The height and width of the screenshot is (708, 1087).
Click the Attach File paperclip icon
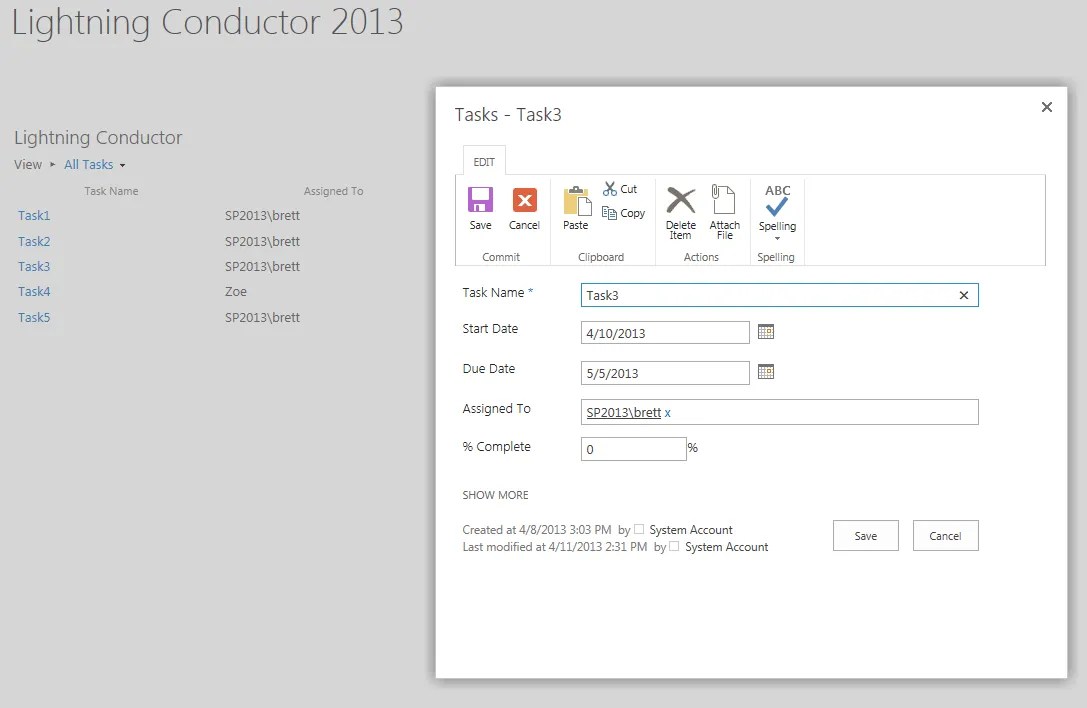723,200
